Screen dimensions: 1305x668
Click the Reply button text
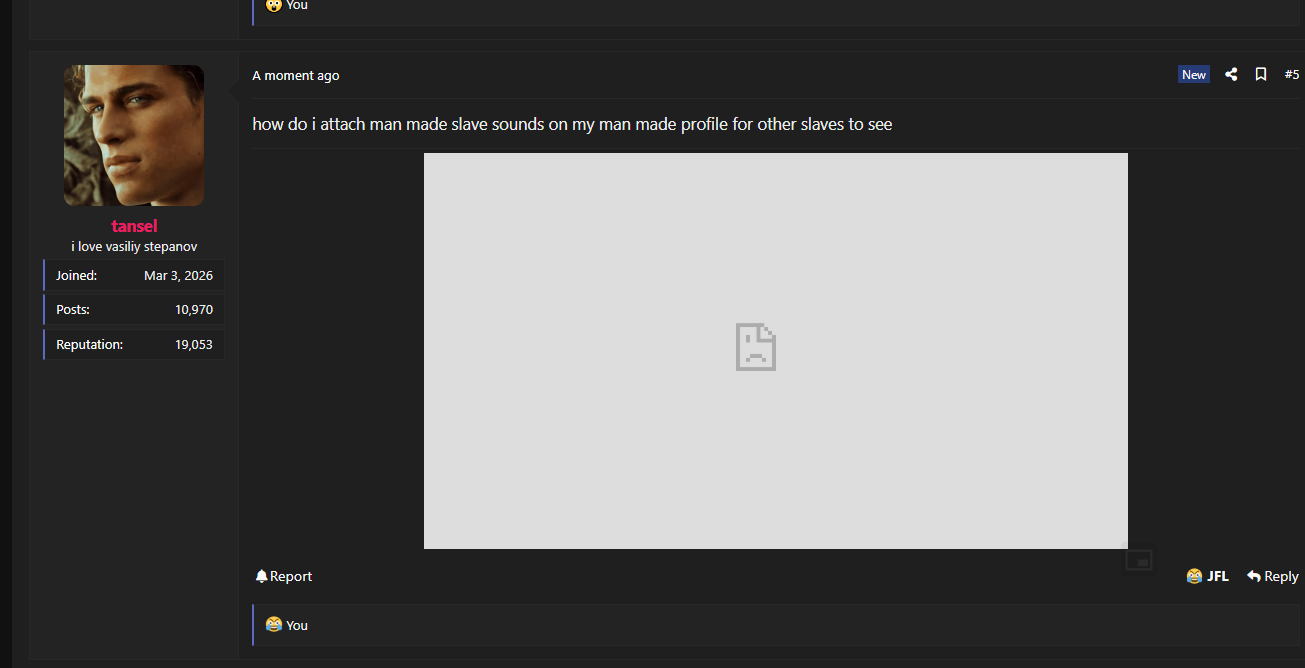click(1281, 576)
